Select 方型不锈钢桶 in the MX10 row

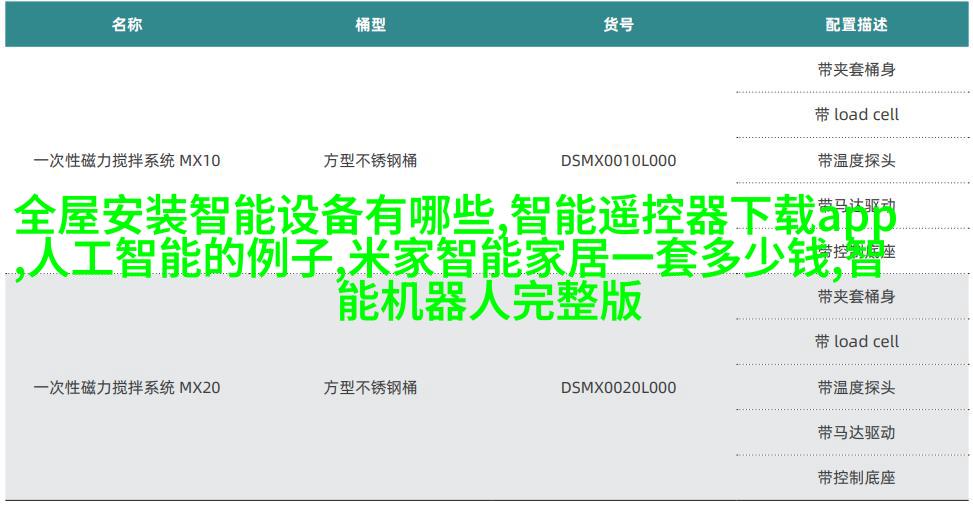click(370, 161)
